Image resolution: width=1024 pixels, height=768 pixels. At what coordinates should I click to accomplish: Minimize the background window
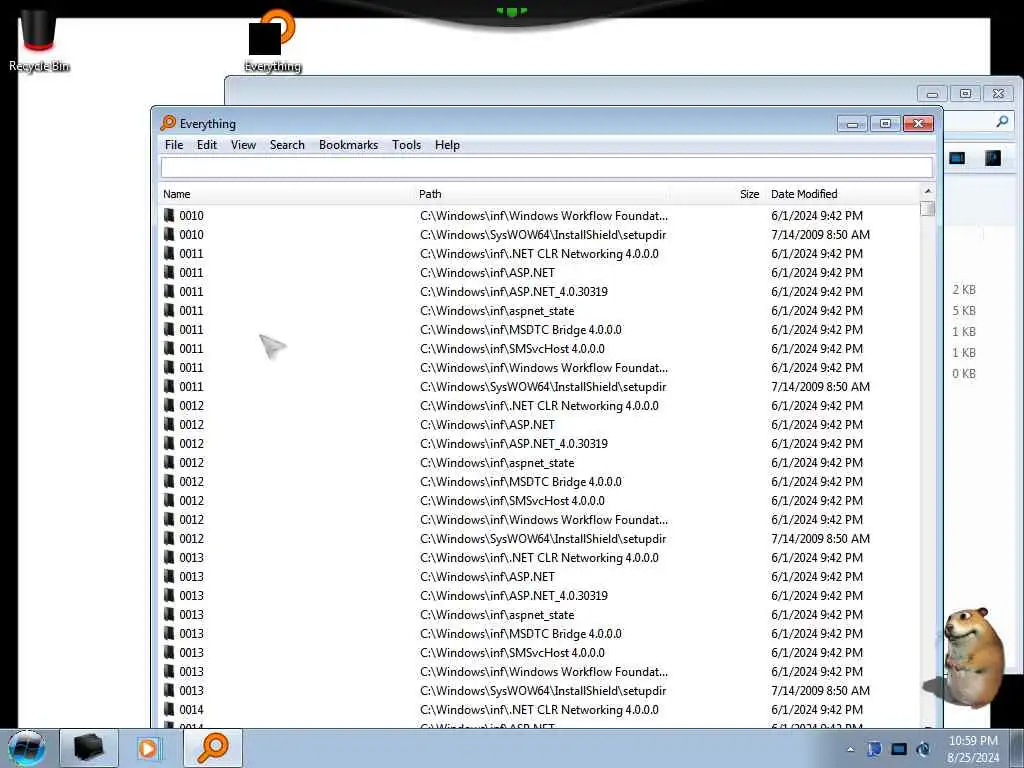click(x=932, y=93)
